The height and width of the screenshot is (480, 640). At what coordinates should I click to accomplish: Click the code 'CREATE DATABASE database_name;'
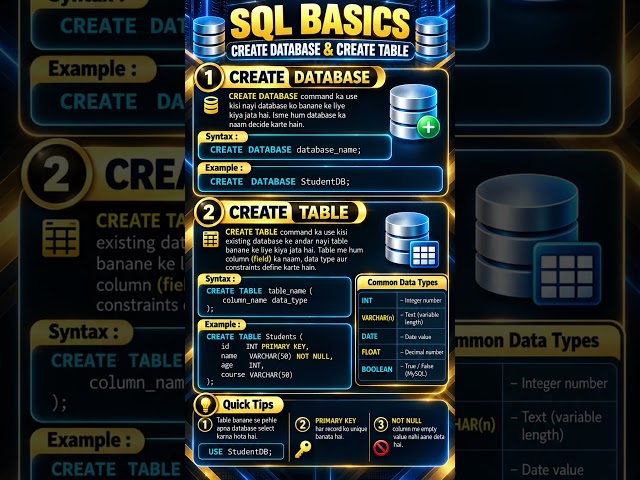pyautogui.click(x=285, y=150)
